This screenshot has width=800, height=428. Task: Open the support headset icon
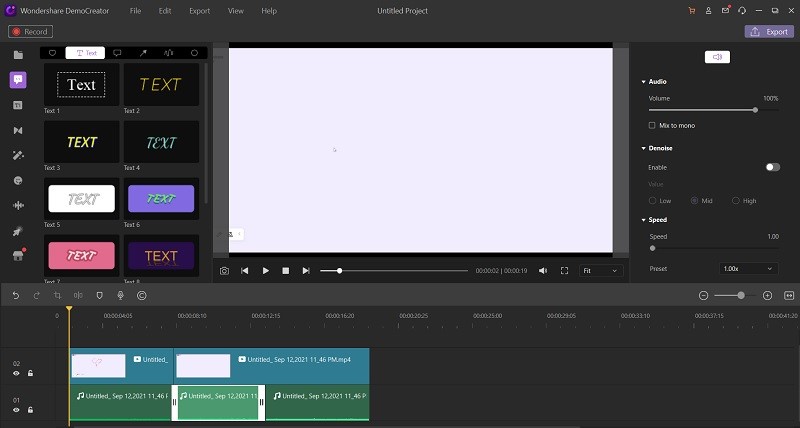[x=742, y=11]
